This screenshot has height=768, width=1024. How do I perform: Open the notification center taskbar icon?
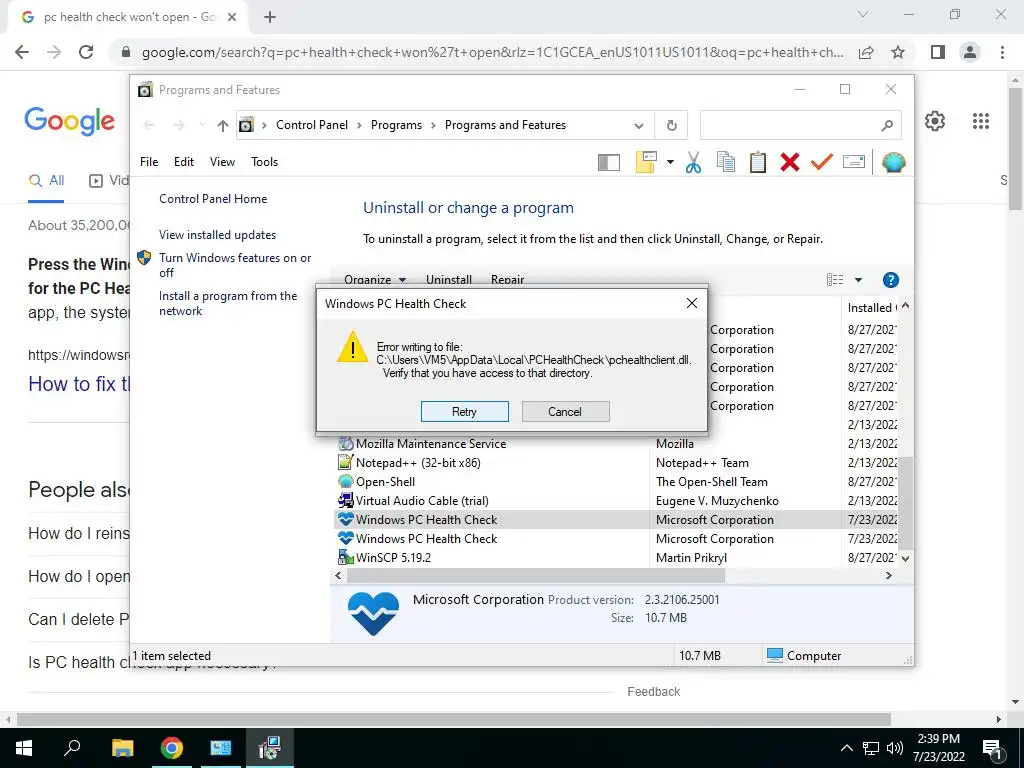(x=993, y=748)
